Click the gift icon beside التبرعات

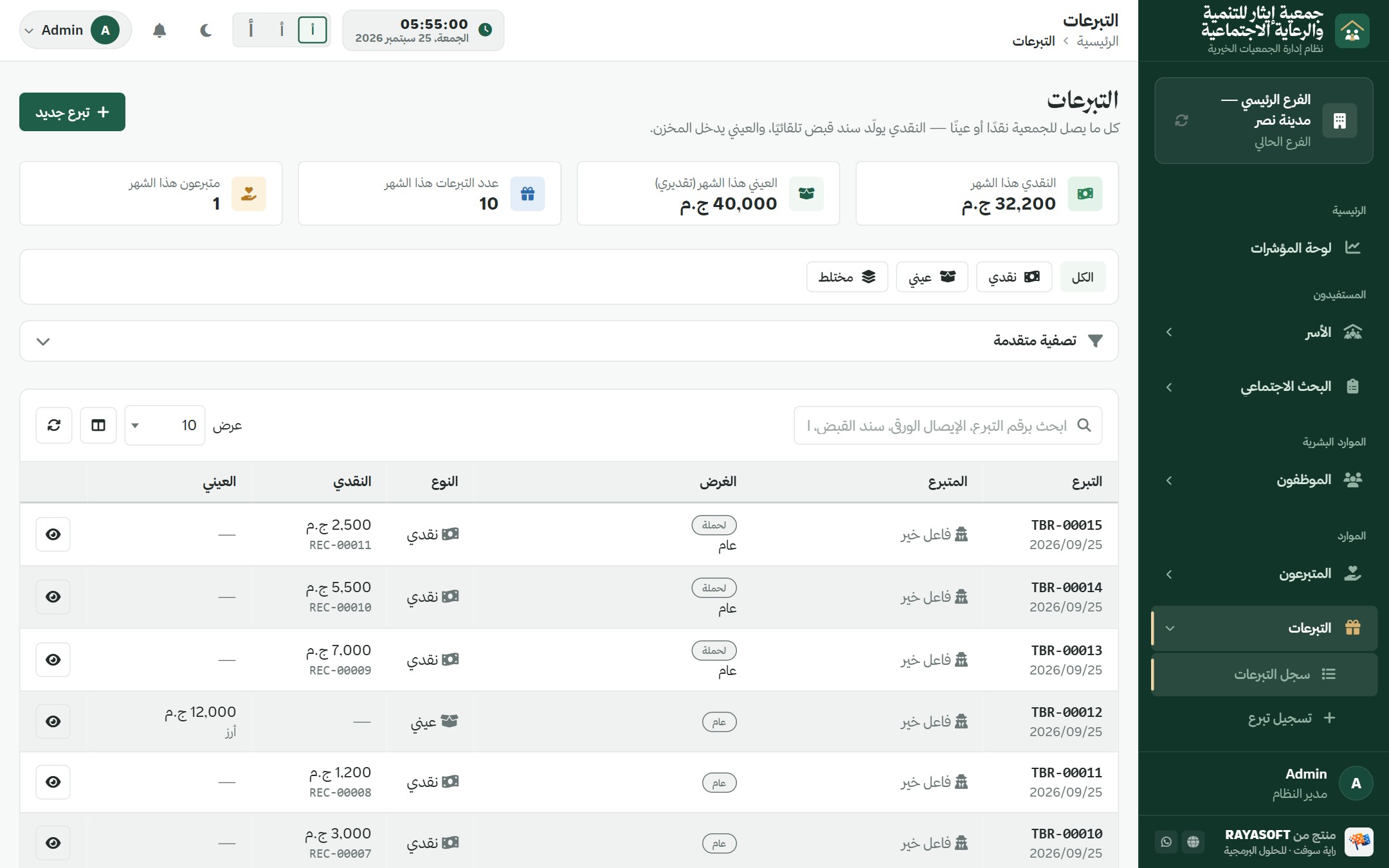click(x=1352, y=628)
